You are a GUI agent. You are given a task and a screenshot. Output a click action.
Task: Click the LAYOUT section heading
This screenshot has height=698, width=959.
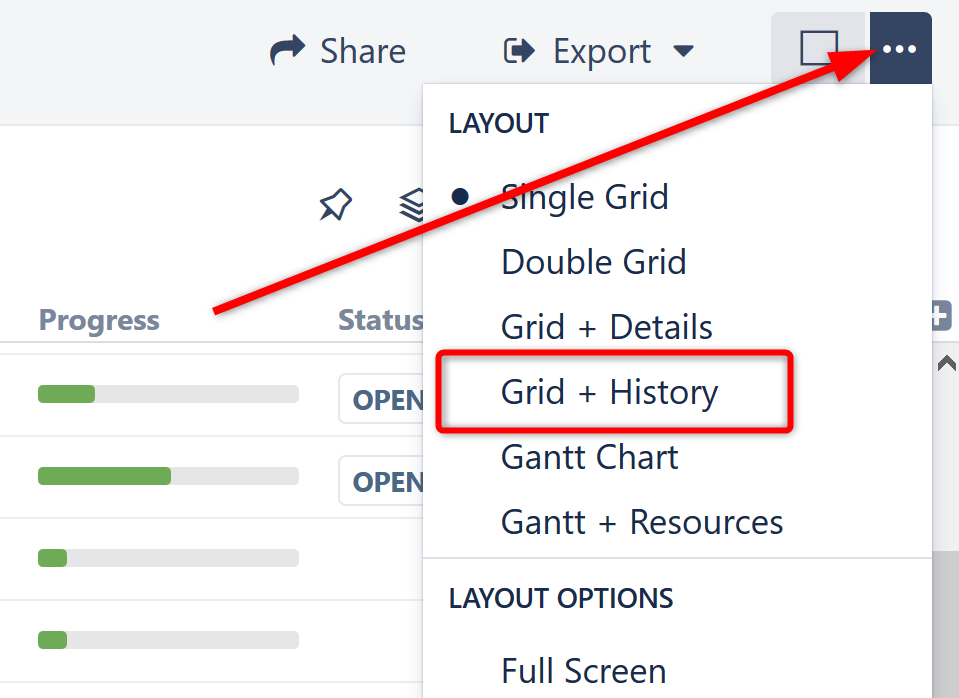coord(498,124)
